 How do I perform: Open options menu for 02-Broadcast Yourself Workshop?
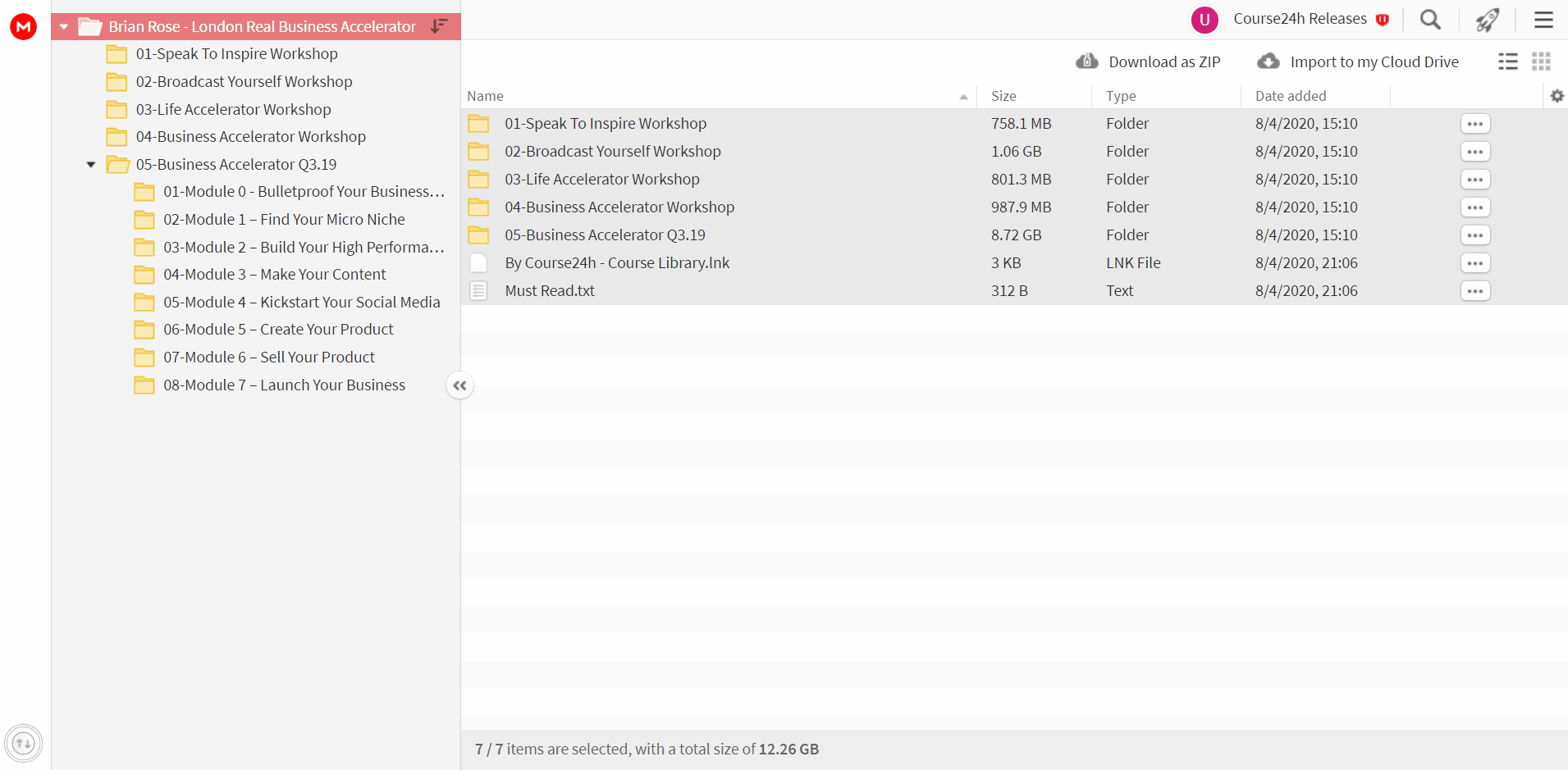coord(1475,152)
